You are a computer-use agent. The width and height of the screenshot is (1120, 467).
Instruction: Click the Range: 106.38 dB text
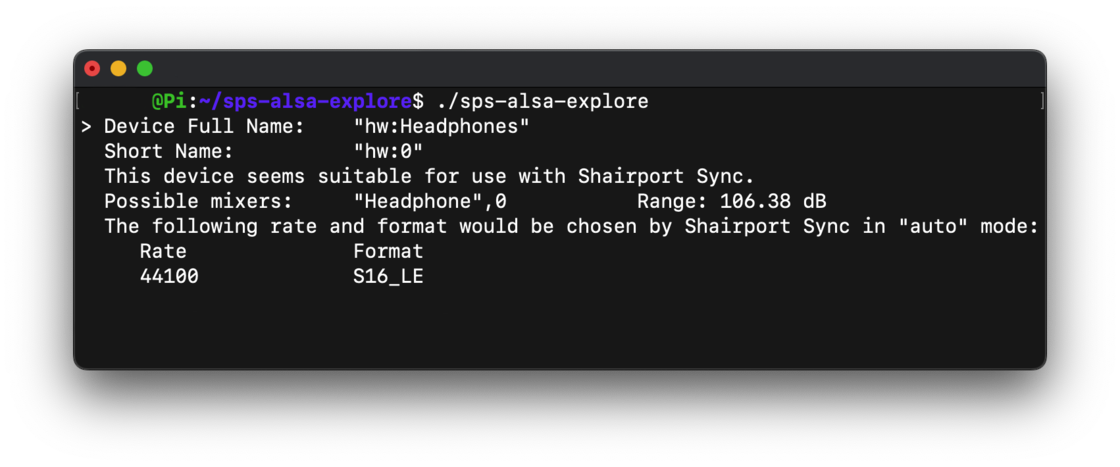tap(731, 201)
